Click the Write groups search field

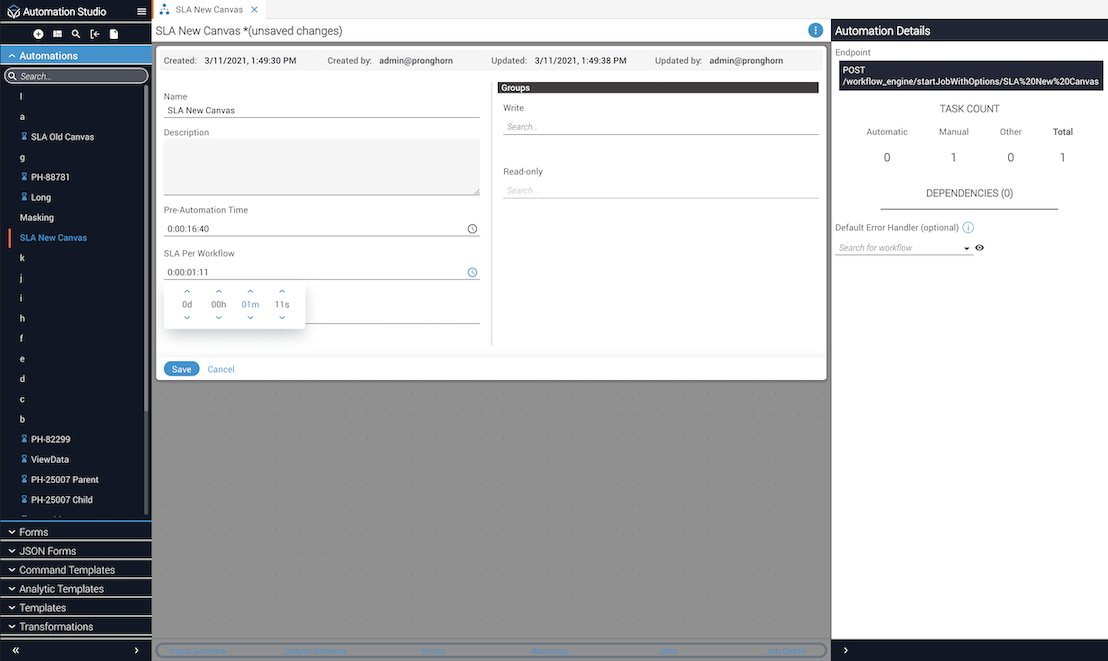(x=660, y=127)
